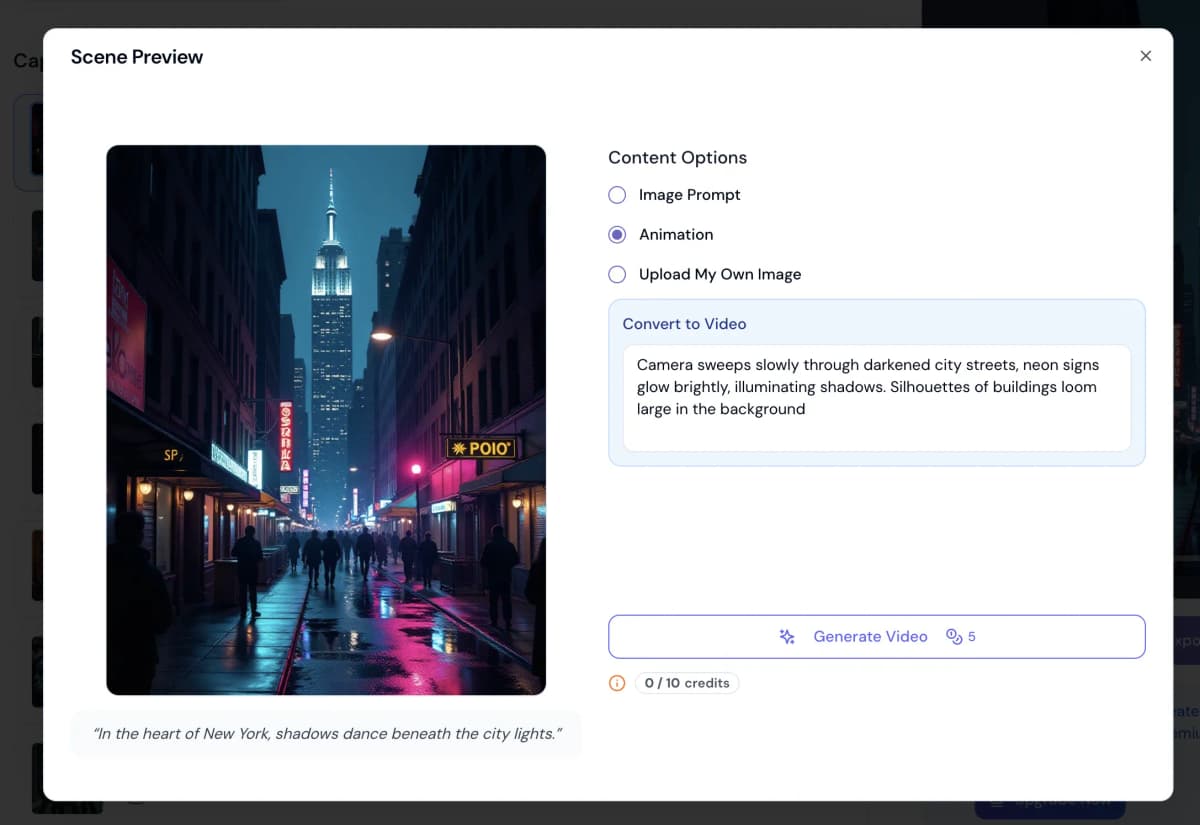Click the Scene Preview dialog title
The image size is (1200, 825).
click(x=137, y=57)
